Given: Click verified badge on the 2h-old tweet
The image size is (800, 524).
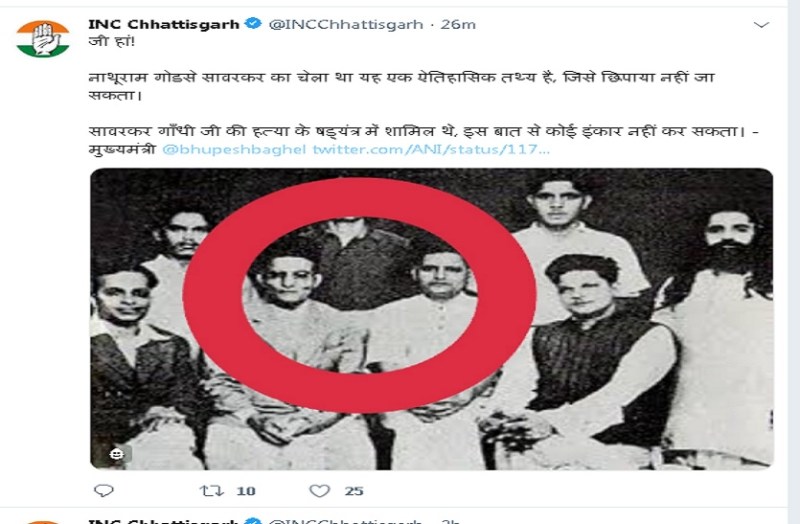Looking at the screenshot, I should click(x=254, y=521).
